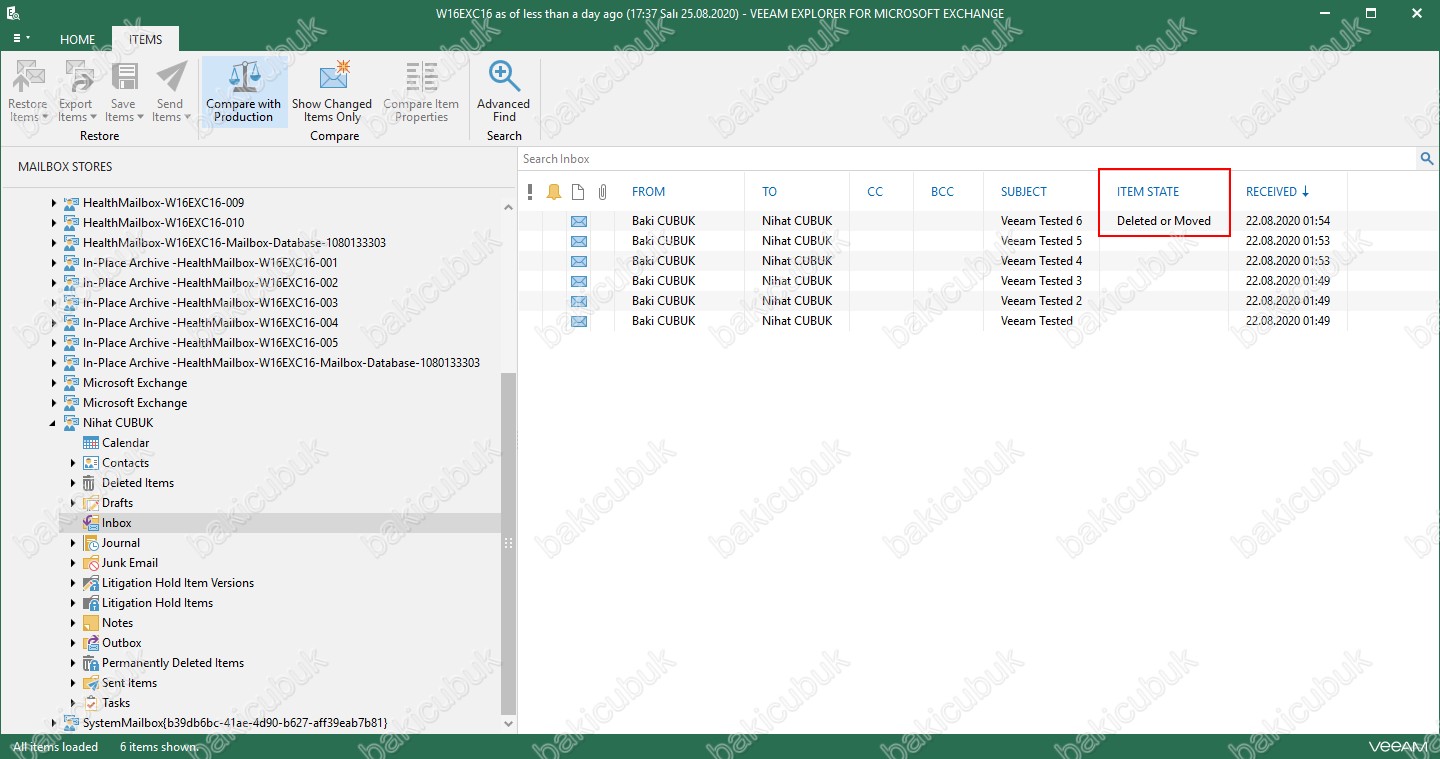Sort by the attachment paperclip column
Image resolution: width=1440 pixels, height=759 pixels.
click(x=602, y=192)
